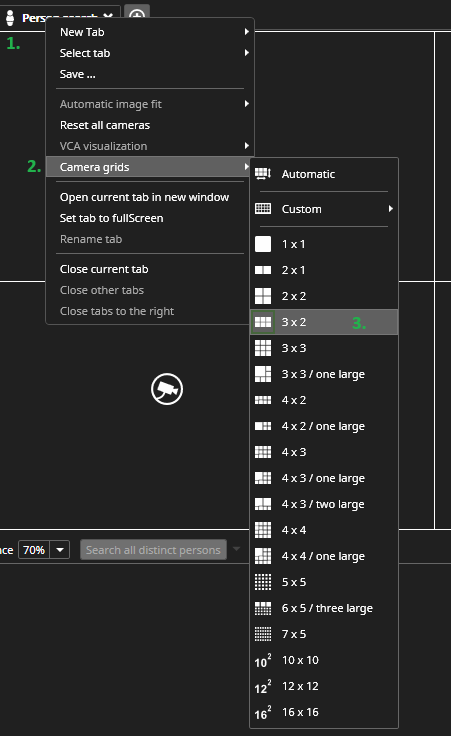Click the Custom grid icon
Screen dimensions: 451x736
pos(263,209)
